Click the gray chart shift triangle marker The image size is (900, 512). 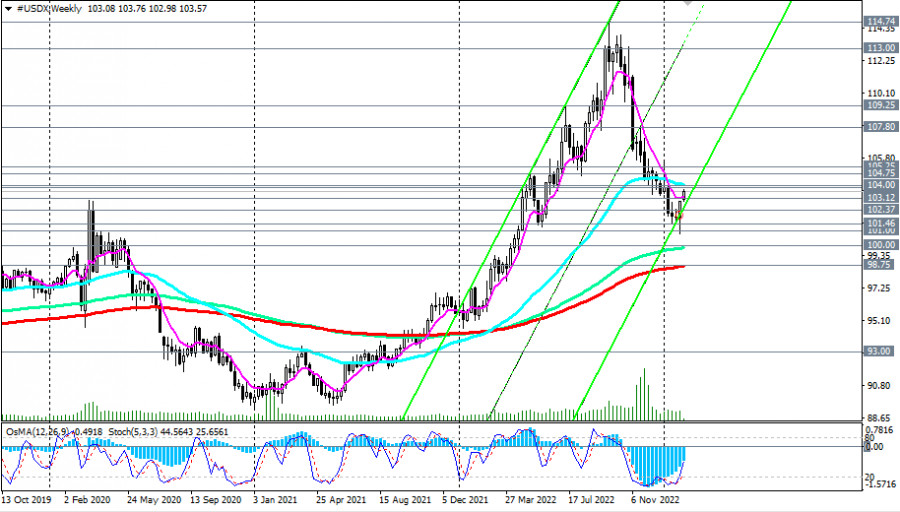pos(688,3)
